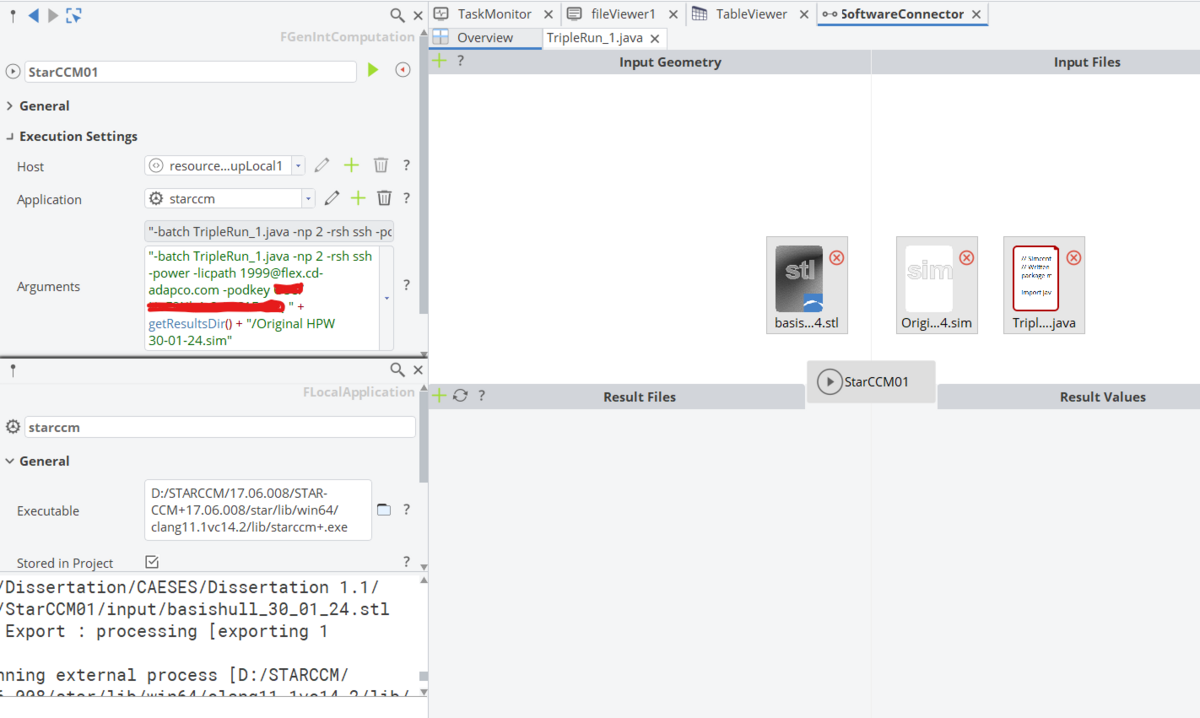Edit the StarCCM01 name field

coord(190,72)
